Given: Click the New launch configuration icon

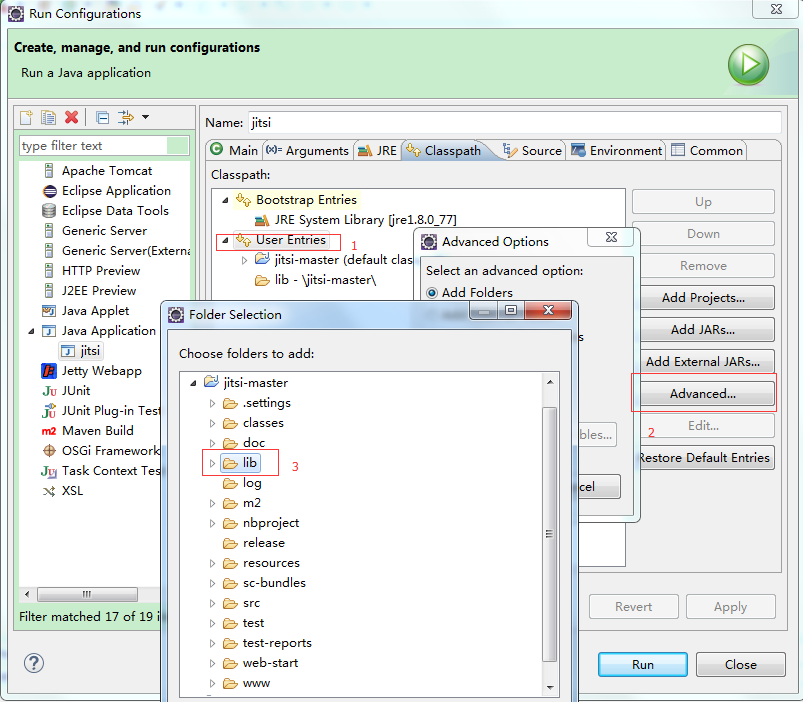Looking at the screenshot, I should pos(26,117).
